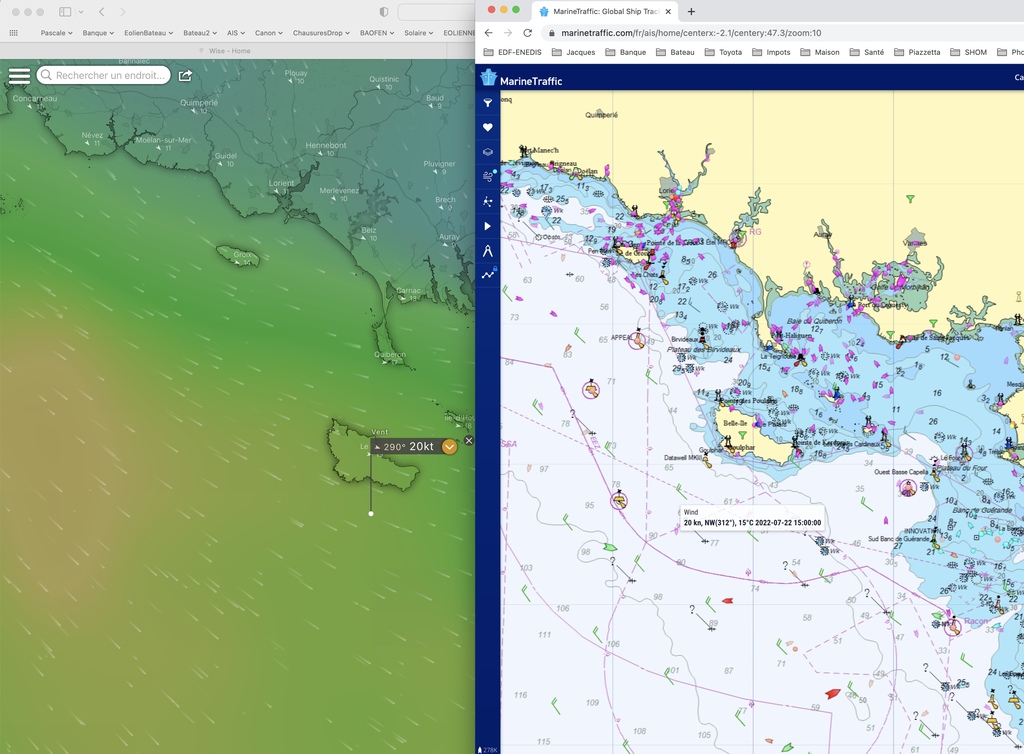Open the Banque dropdown in Safari favorites
Image resolution: width=1024 pixels, height=754 pixels.
coord(98,33)
